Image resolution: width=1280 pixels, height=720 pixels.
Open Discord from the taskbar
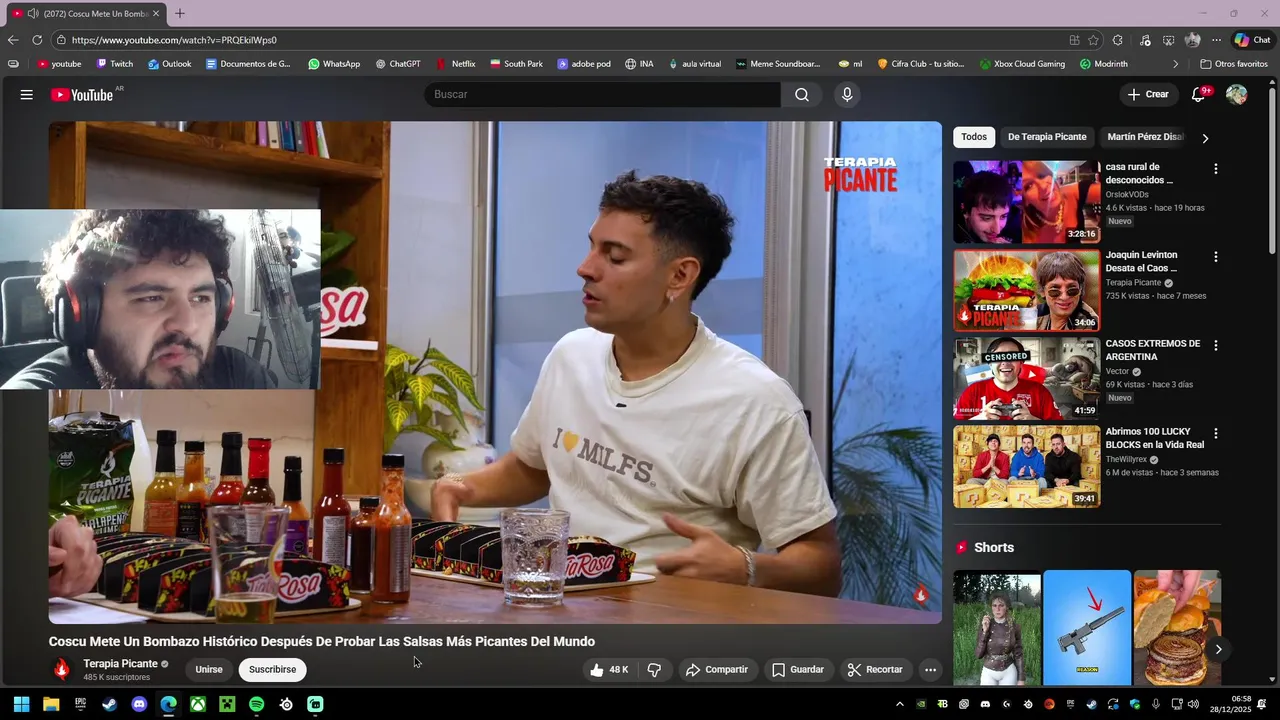coord(139,704)
